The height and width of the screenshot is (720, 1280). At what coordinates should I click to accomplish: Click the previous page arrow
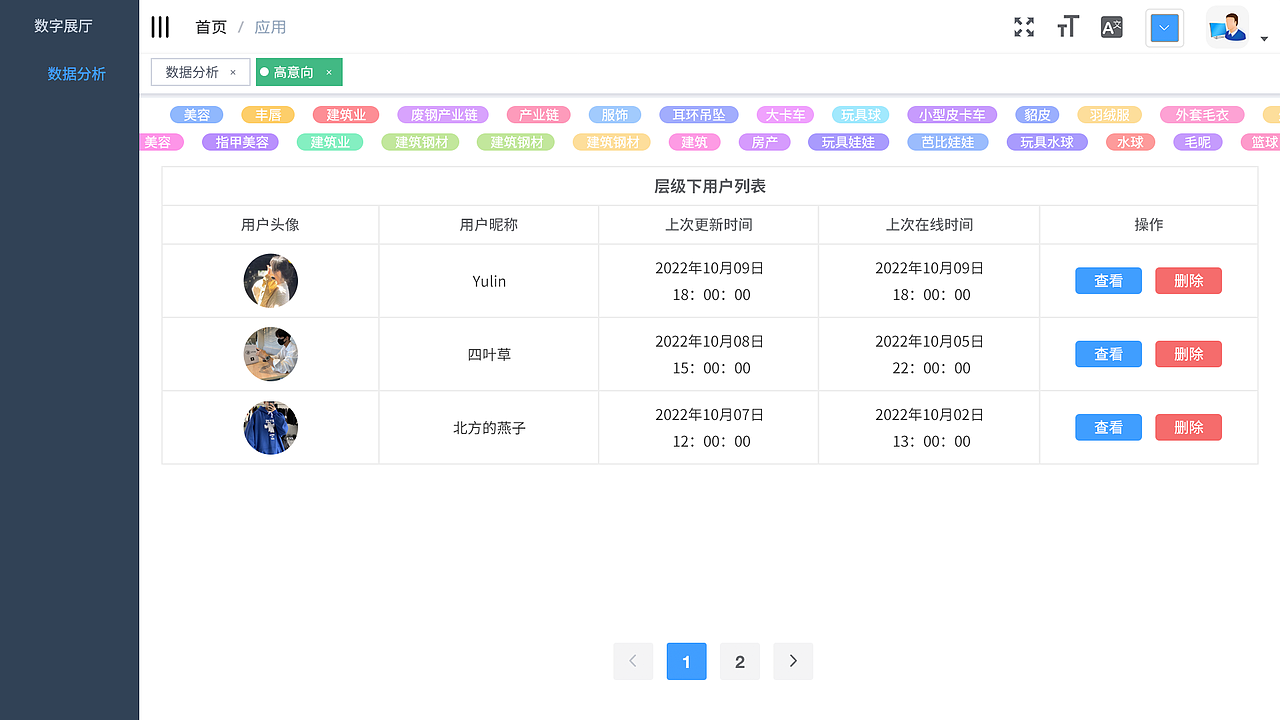633,661
